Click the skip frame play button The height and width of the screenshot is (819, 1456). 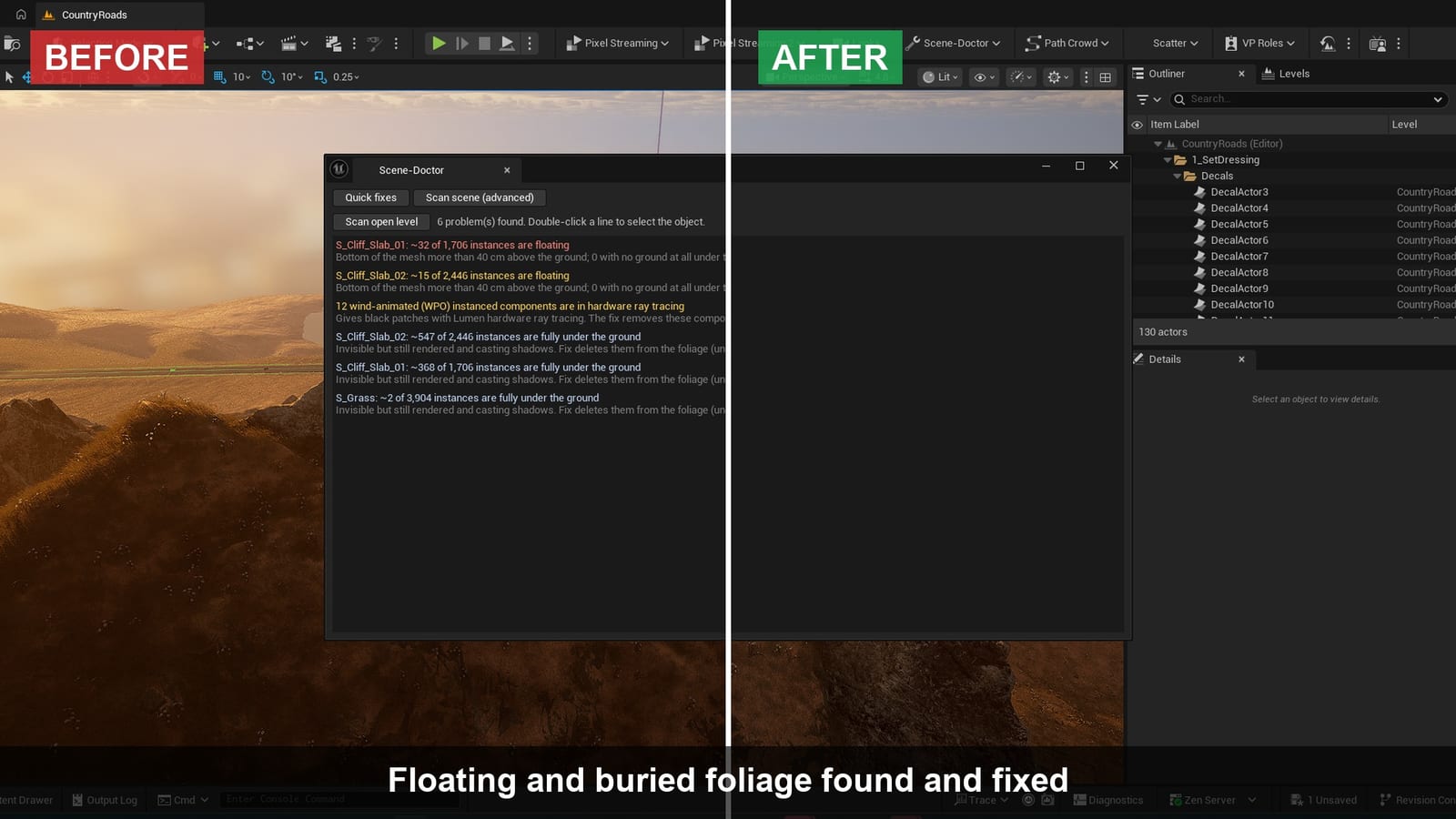point(462,43)
